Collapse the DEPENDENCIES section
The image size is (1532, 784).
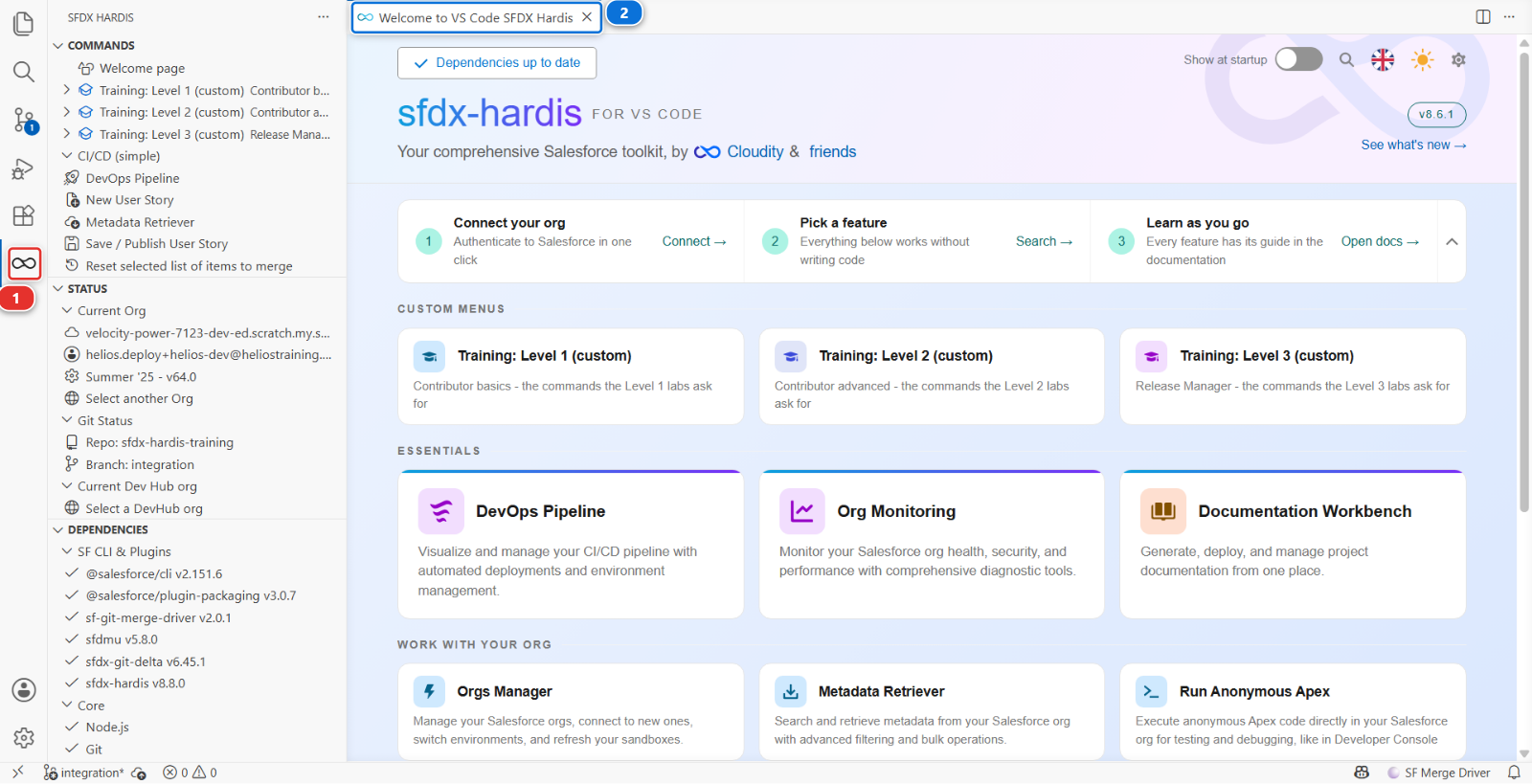(58, 529)
